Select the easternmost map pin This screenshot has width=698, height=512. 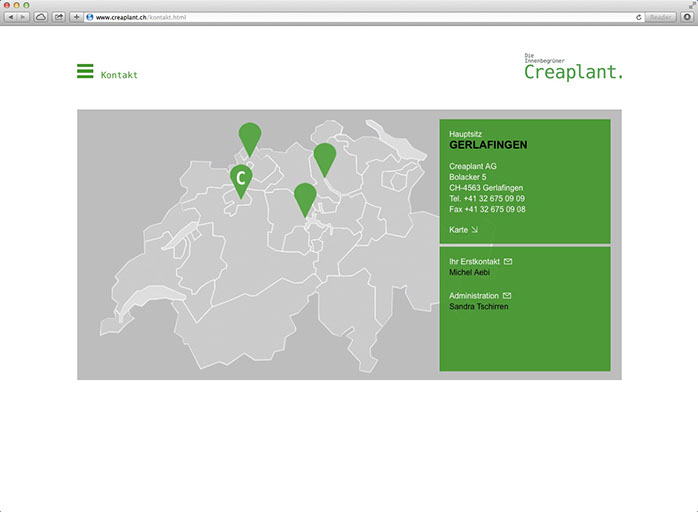click(324, 157)
